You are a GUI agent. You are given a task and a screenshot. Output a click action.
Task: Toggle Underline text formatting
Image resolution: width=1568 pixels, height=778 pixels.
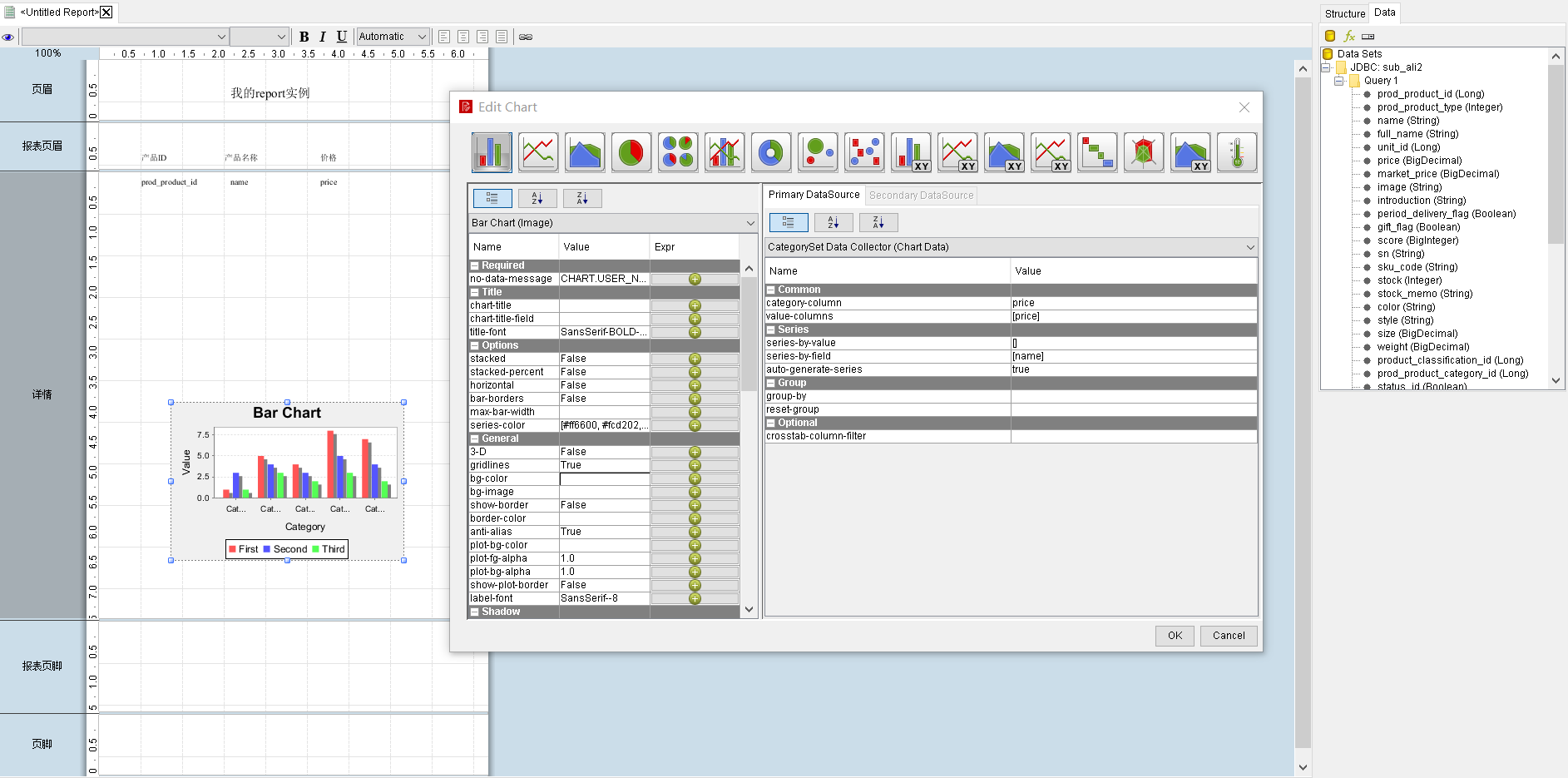[x=342, y=37]
